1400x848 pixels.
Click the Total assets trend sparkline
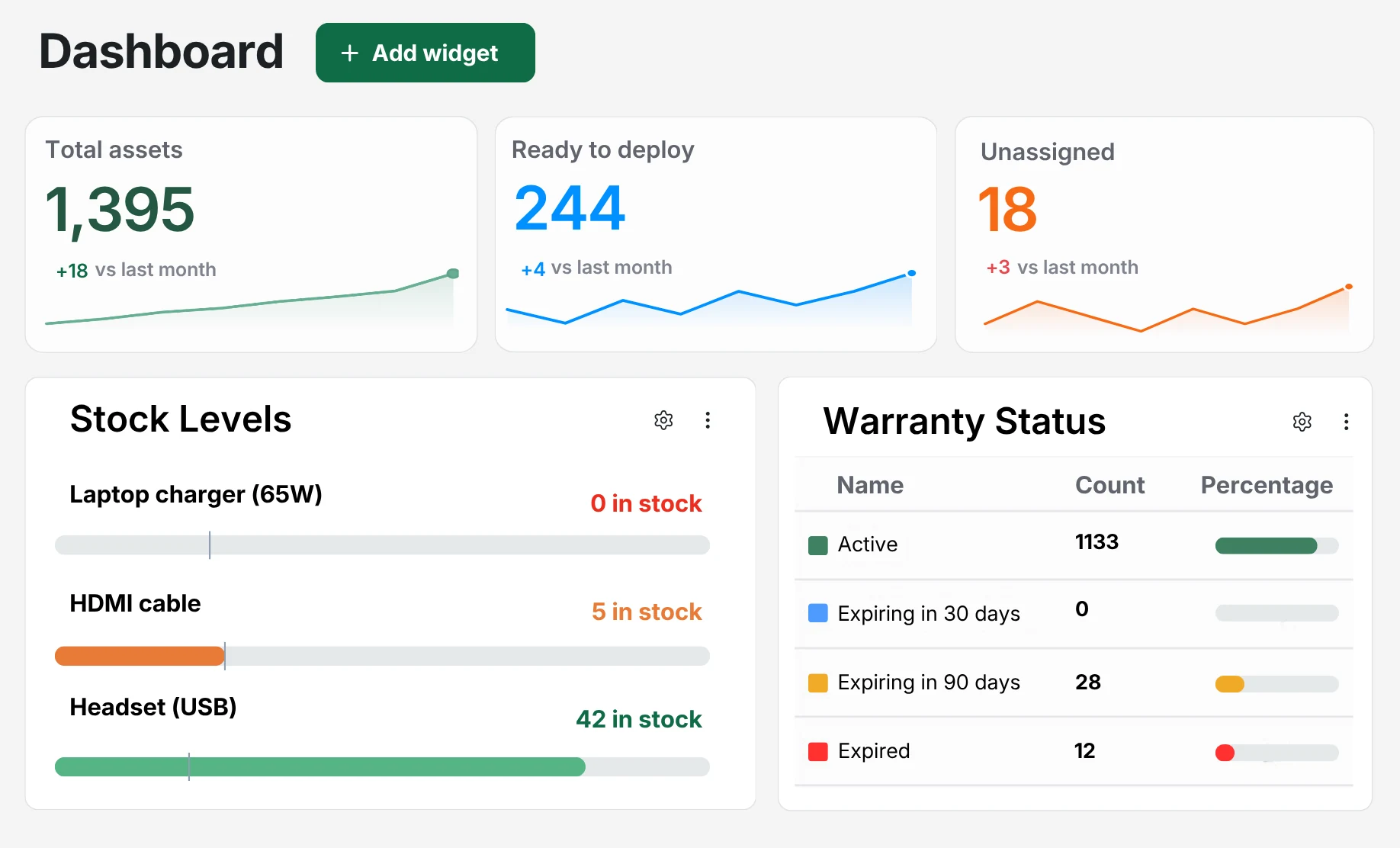[252, 299]
